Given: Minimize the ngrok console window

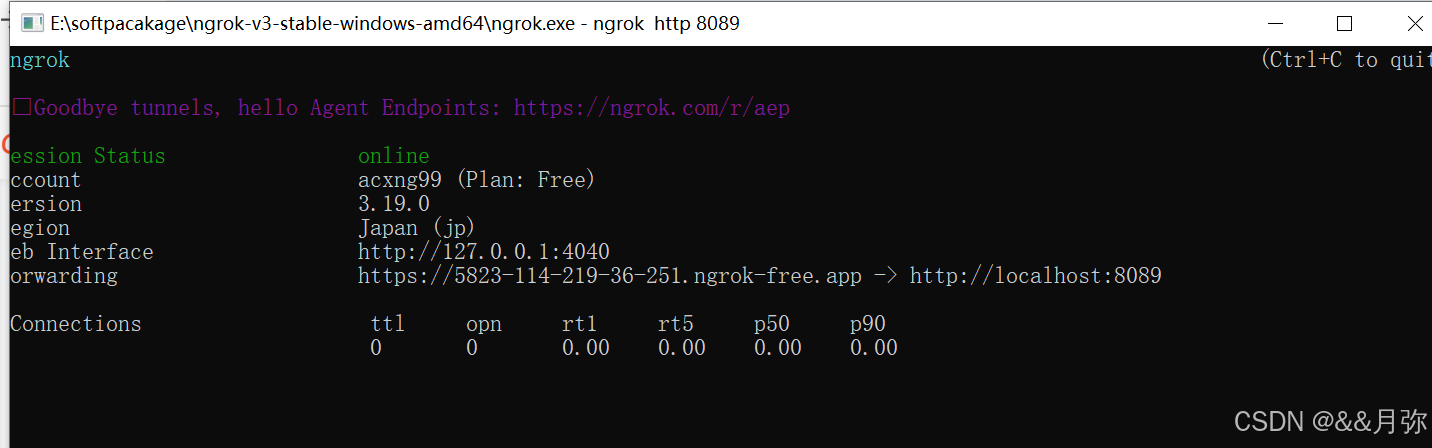Looking at the screenshot, I should point(1275,23).
